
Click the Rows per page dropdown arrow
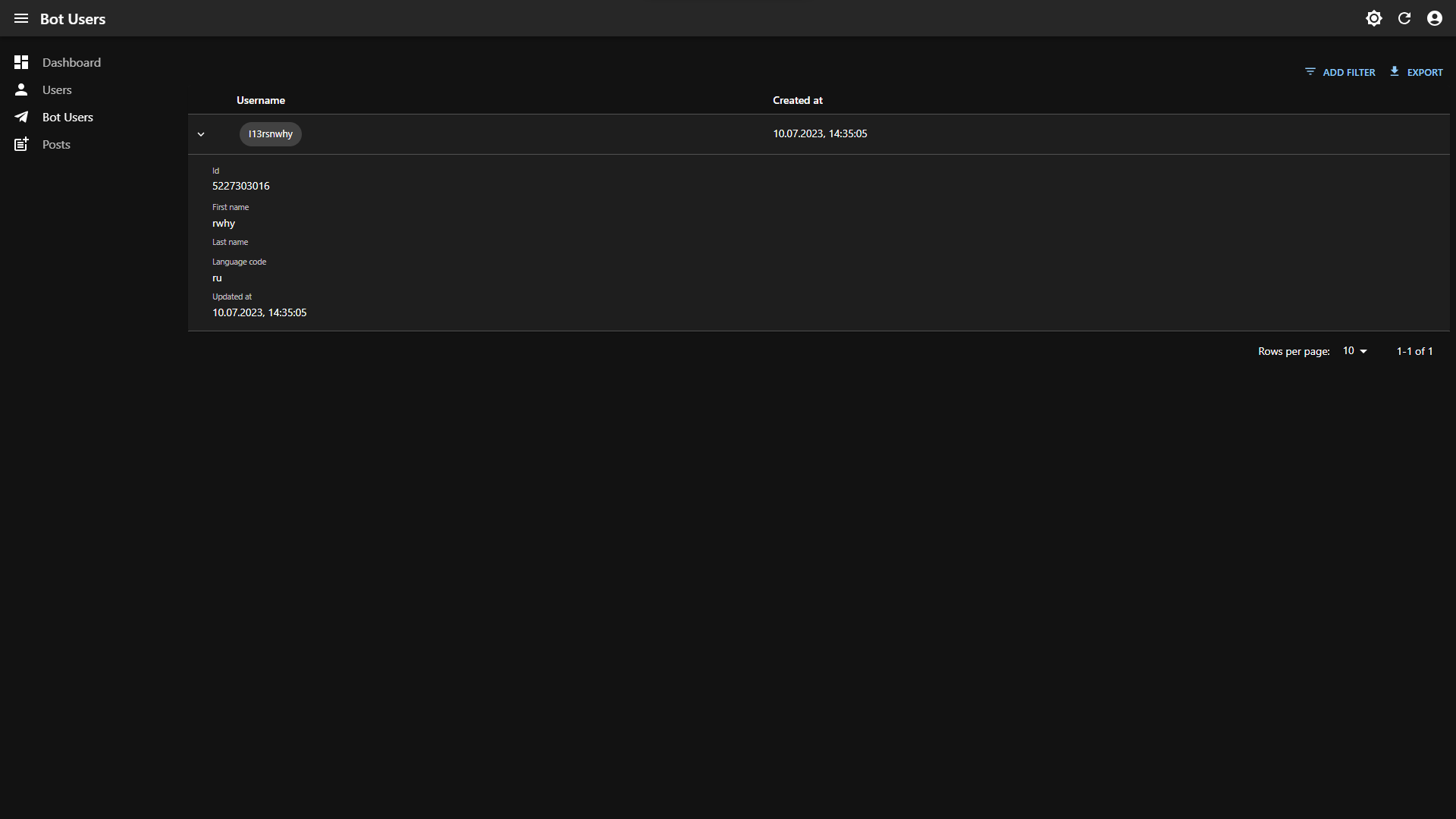(x=1363, y=351)
